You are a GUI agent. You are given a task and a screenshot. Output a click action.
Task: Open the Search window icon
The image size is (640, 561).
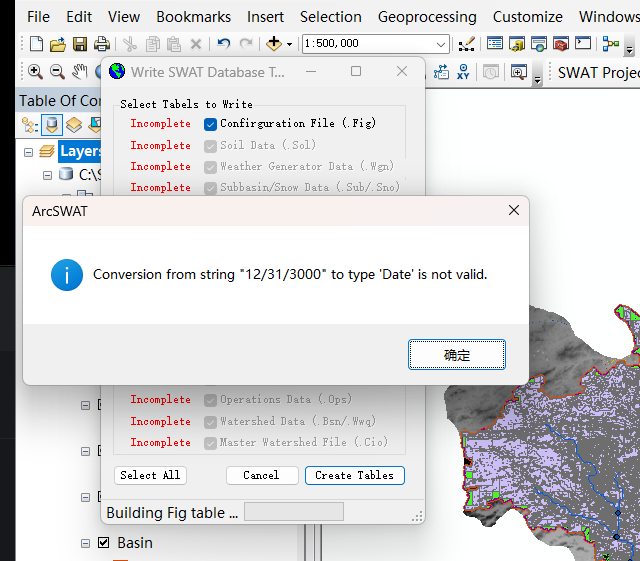[539, 44]
